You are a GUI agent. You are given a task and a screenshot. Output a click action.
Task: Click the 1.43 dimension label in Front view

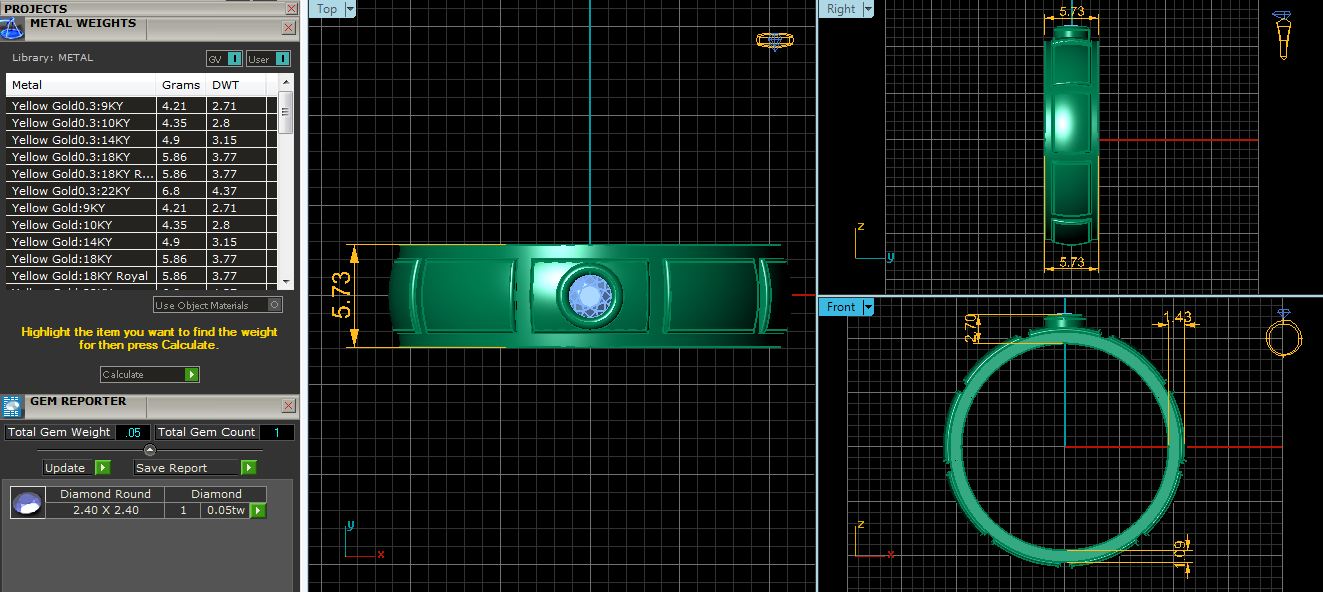pos(1178,318)
